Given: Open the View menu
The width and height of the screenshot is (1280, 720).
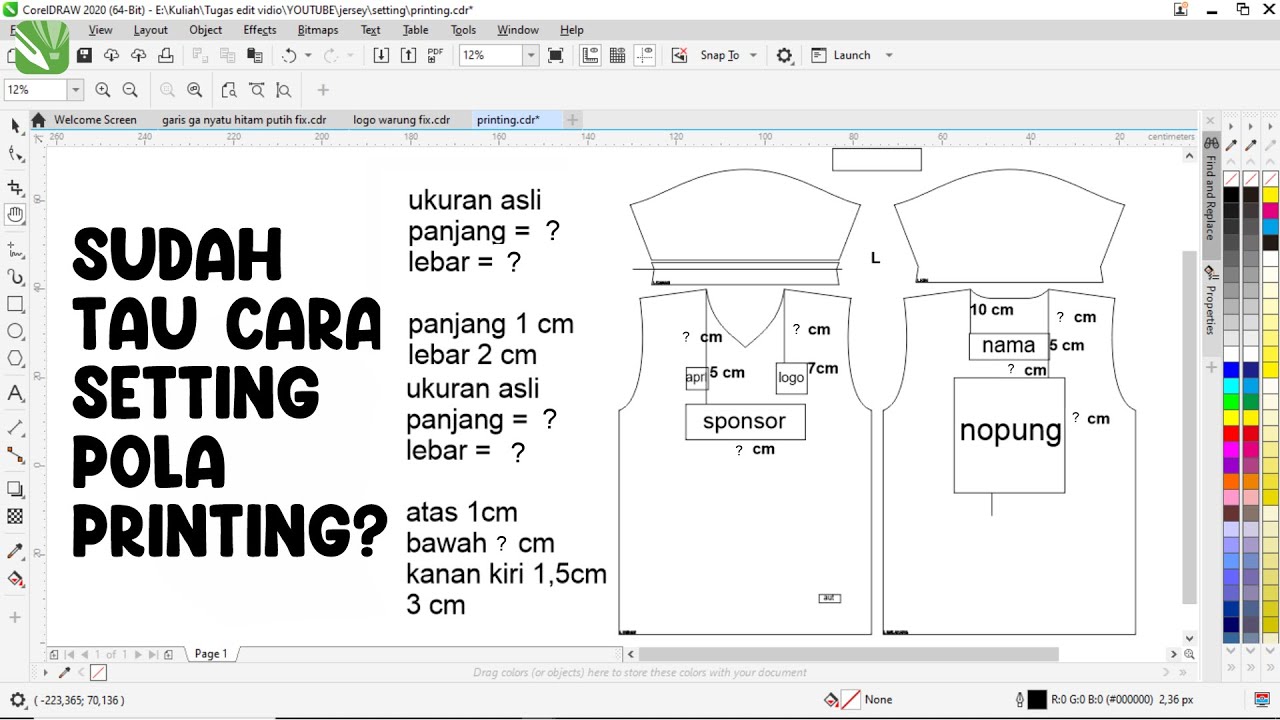Looking at the screenshot, I should pyautogui.click(x=100, y=30).
